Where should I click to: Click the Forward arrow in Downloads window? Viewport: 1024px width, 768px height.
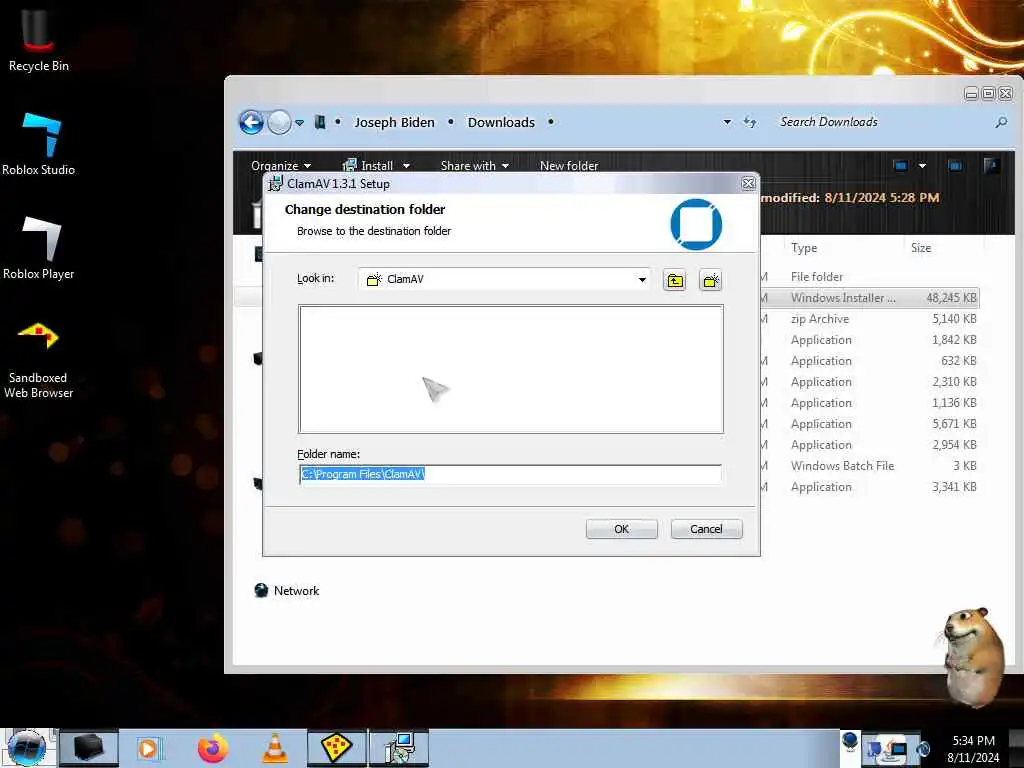coord(280,122)
